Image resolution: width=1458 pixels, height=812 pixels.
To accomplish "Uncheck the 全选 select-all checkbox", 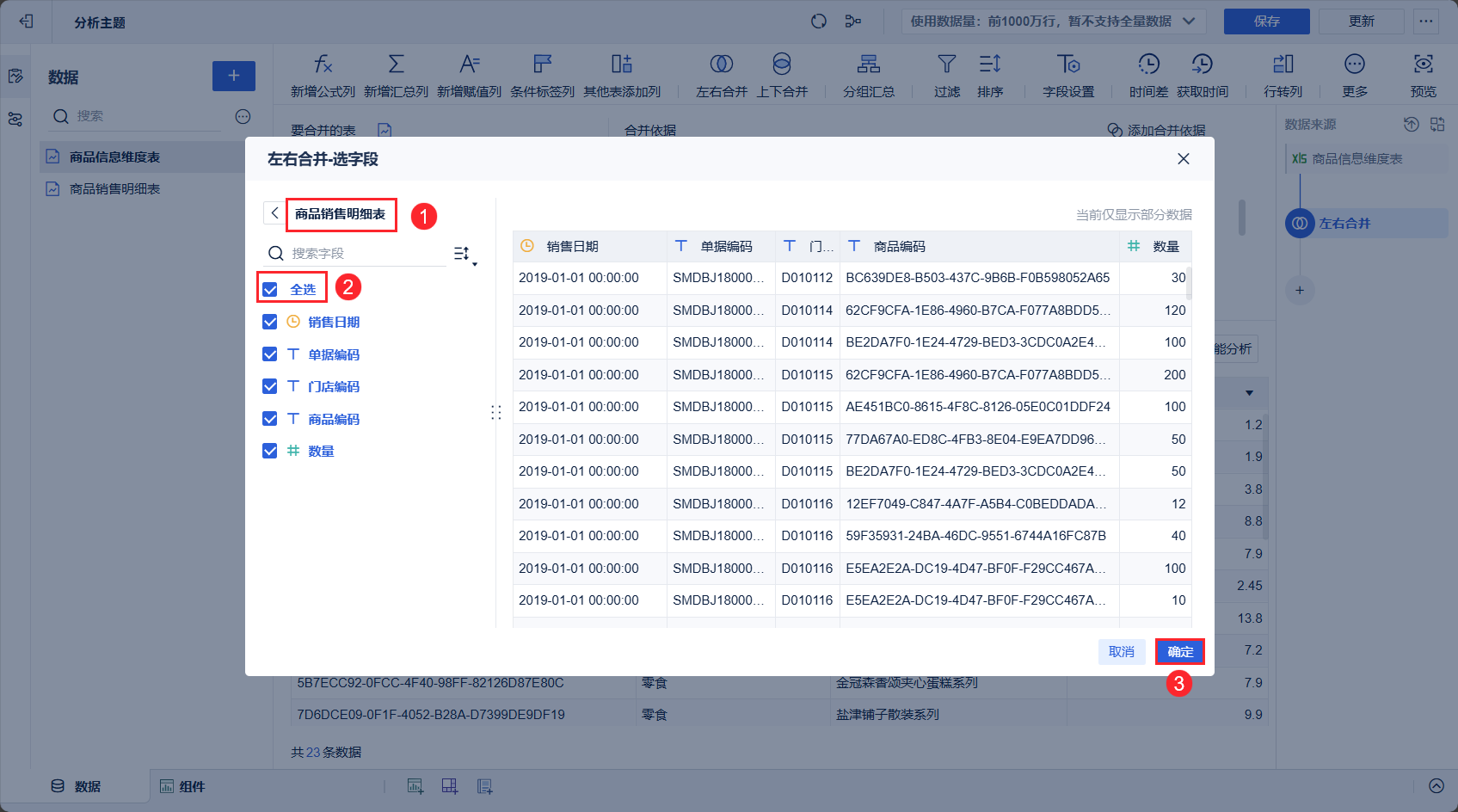I will (270, 290).
